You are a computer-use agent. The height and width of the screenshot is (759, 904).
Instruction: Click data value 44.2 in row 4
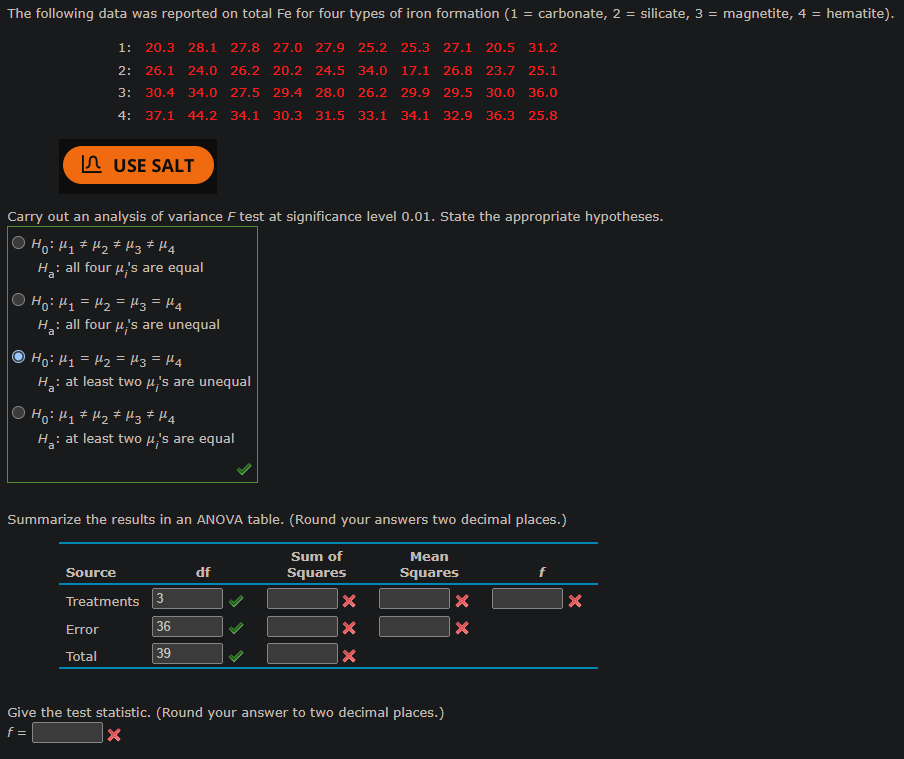point(202,116)
